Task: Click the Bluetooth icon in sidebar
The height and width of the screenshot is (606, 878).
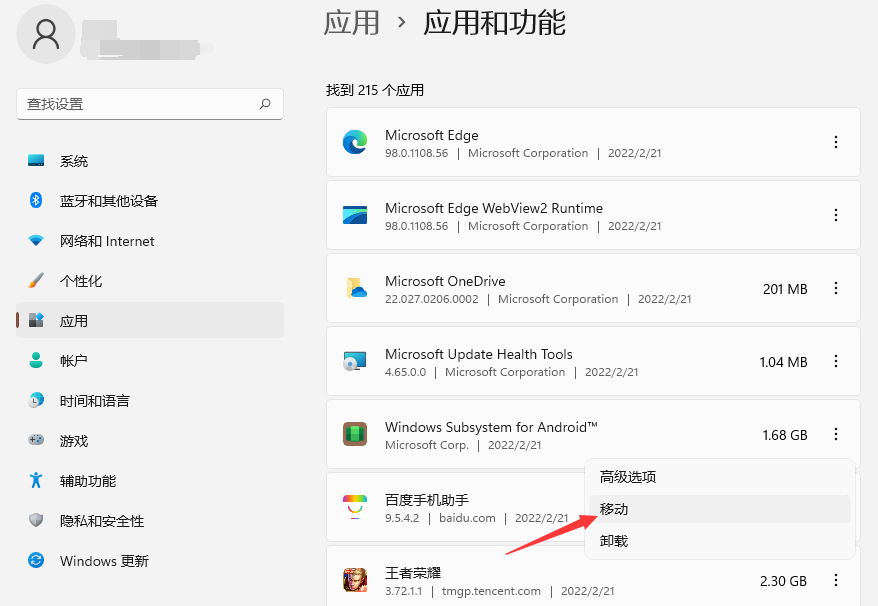Action: click(36, 200)
